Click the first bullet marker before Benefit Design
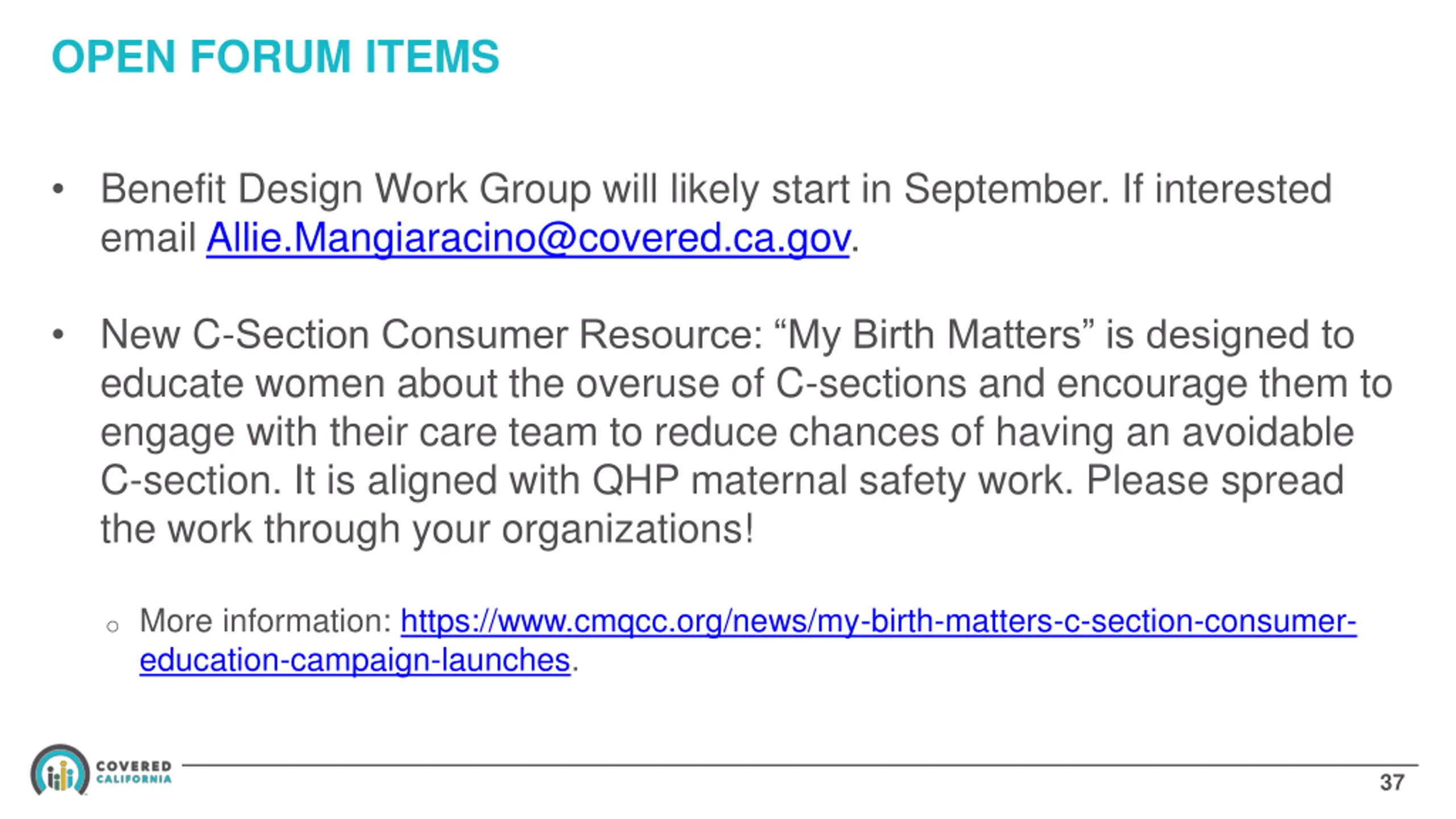1456x819 pixels. 57,189
